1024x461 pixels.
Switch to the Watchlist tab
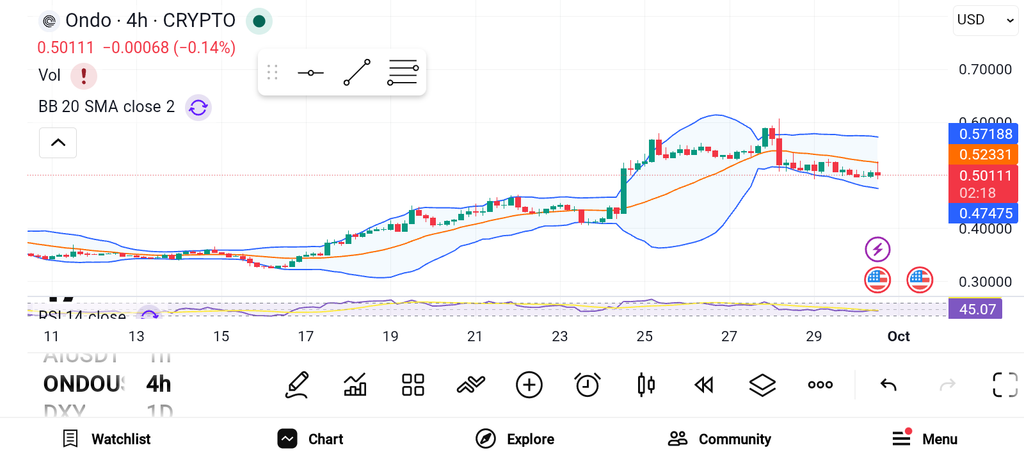tap(106, 439)
